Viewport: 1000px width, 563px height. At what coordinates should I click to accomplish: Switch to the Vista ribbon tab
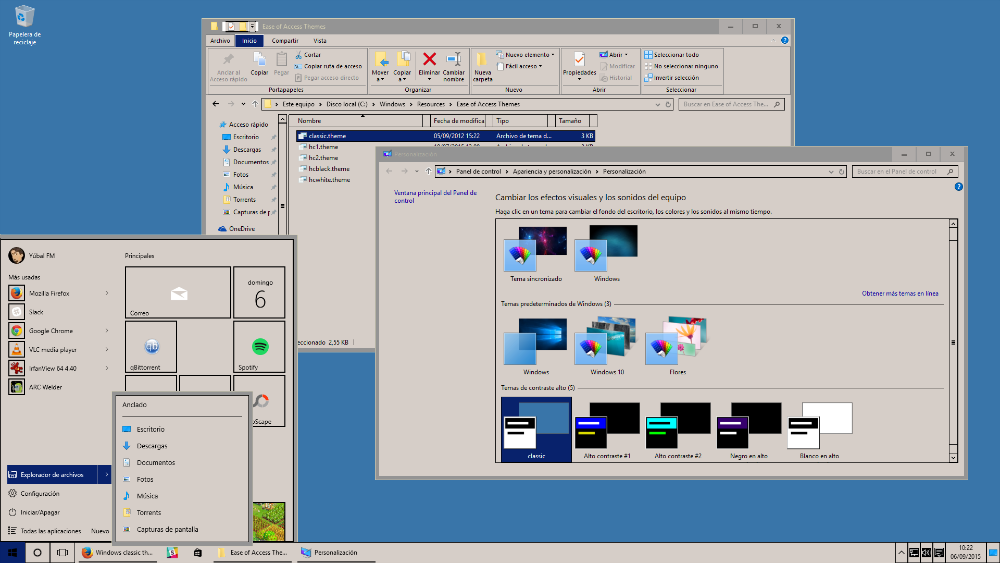point(320,41)
